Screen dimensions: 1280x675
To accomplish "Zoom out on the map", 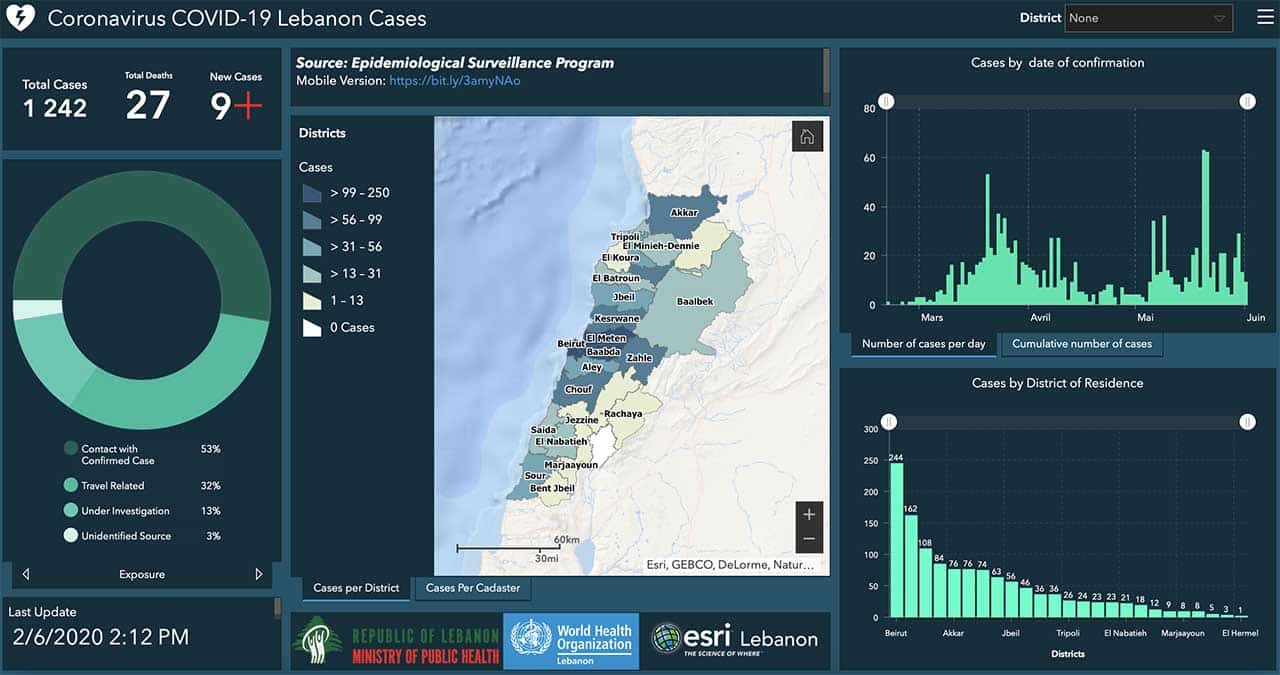I will tap(809, 539).
